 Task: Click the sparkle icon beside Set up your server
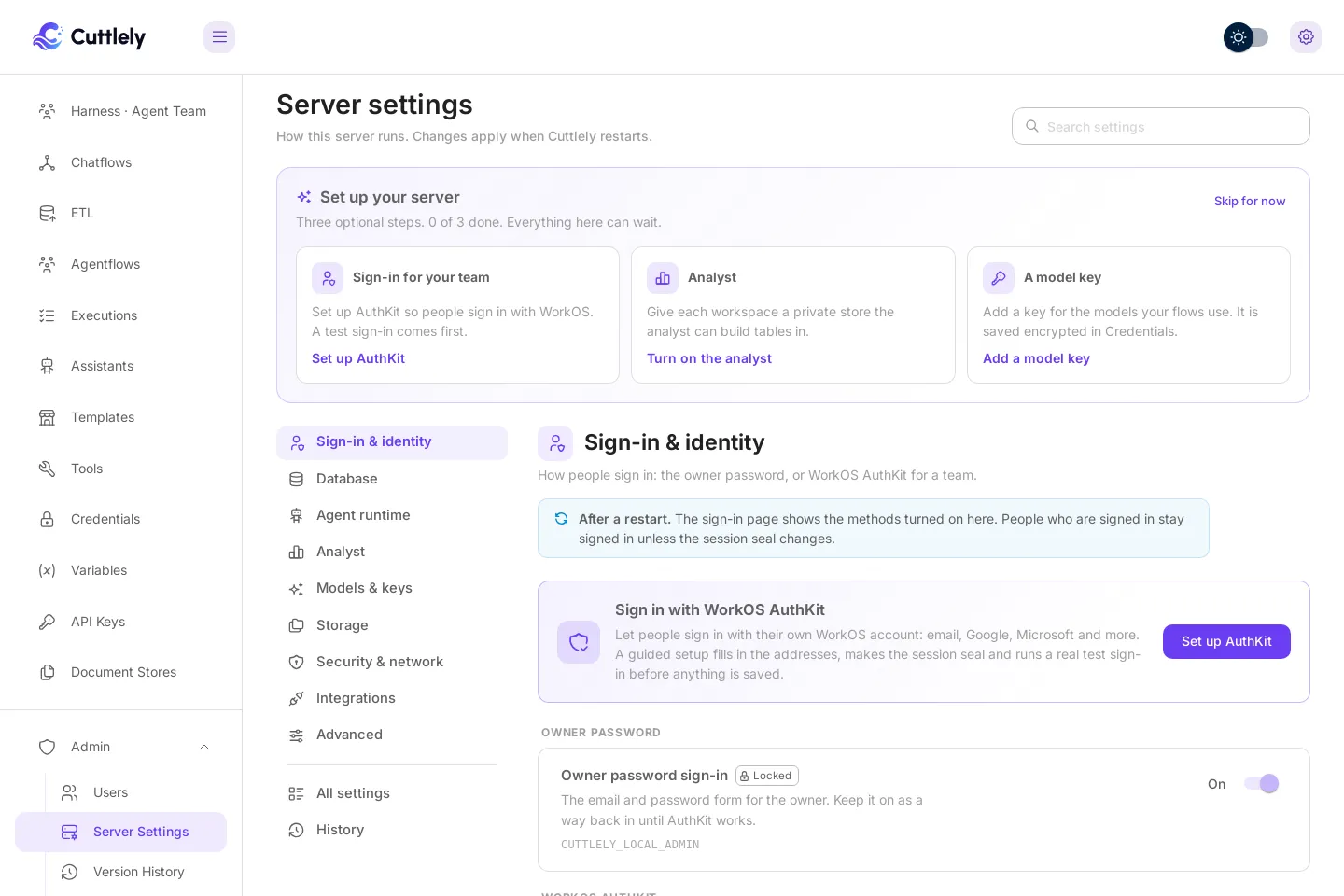[304, 197]
